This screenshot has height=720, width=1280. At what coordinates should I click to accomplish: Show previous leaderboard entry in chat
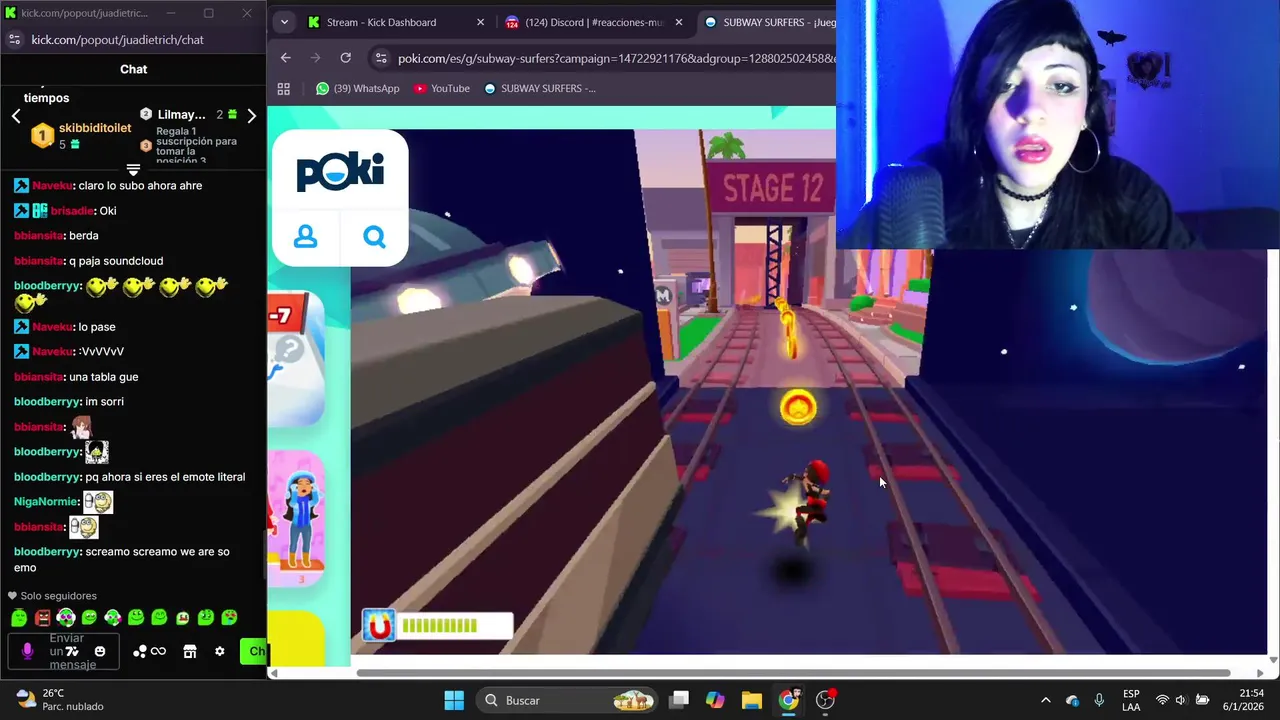(16, 116)
